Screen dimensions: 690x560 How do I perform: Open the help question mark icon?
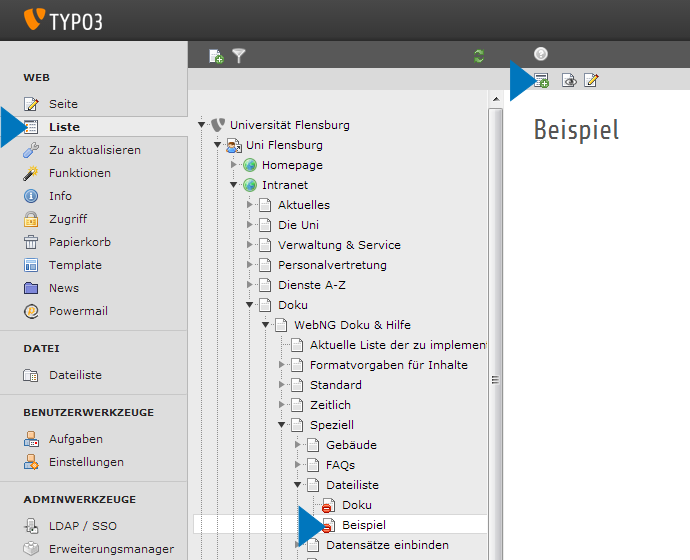[541, 55]
